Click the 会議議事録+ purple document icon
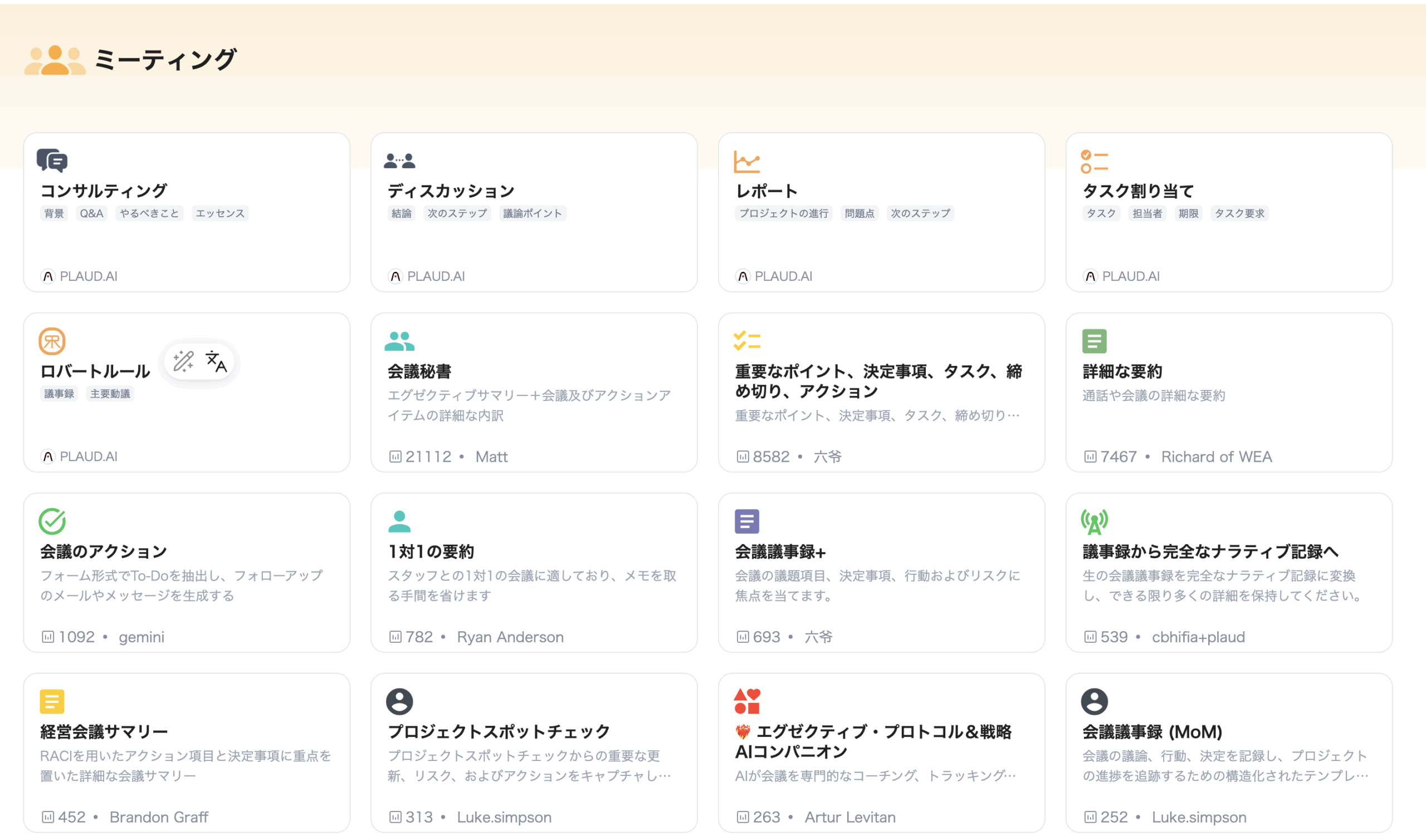1426x840 pixels. pos(747,521)
